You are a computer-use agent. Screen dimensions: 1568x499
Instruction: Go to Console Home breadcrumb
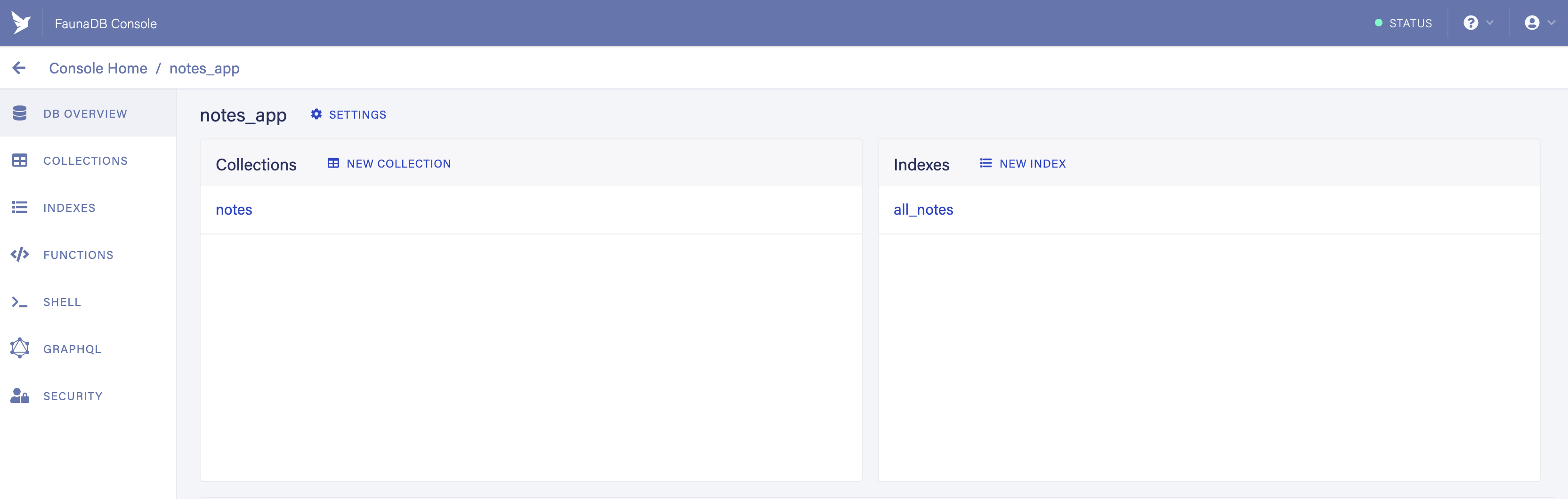click(98, 68)
